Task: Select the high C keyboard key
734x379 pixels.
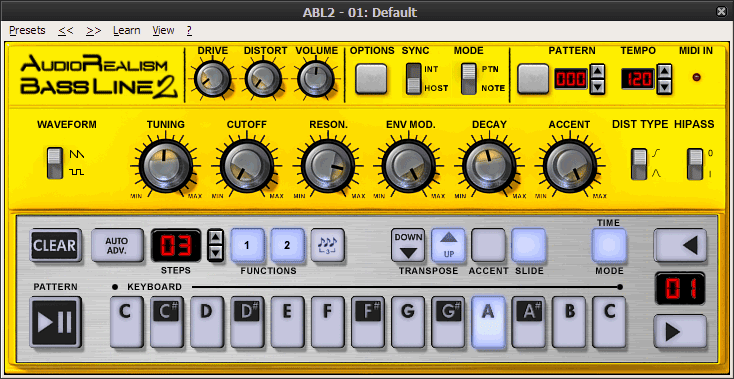Action: [x=609, y=322]
